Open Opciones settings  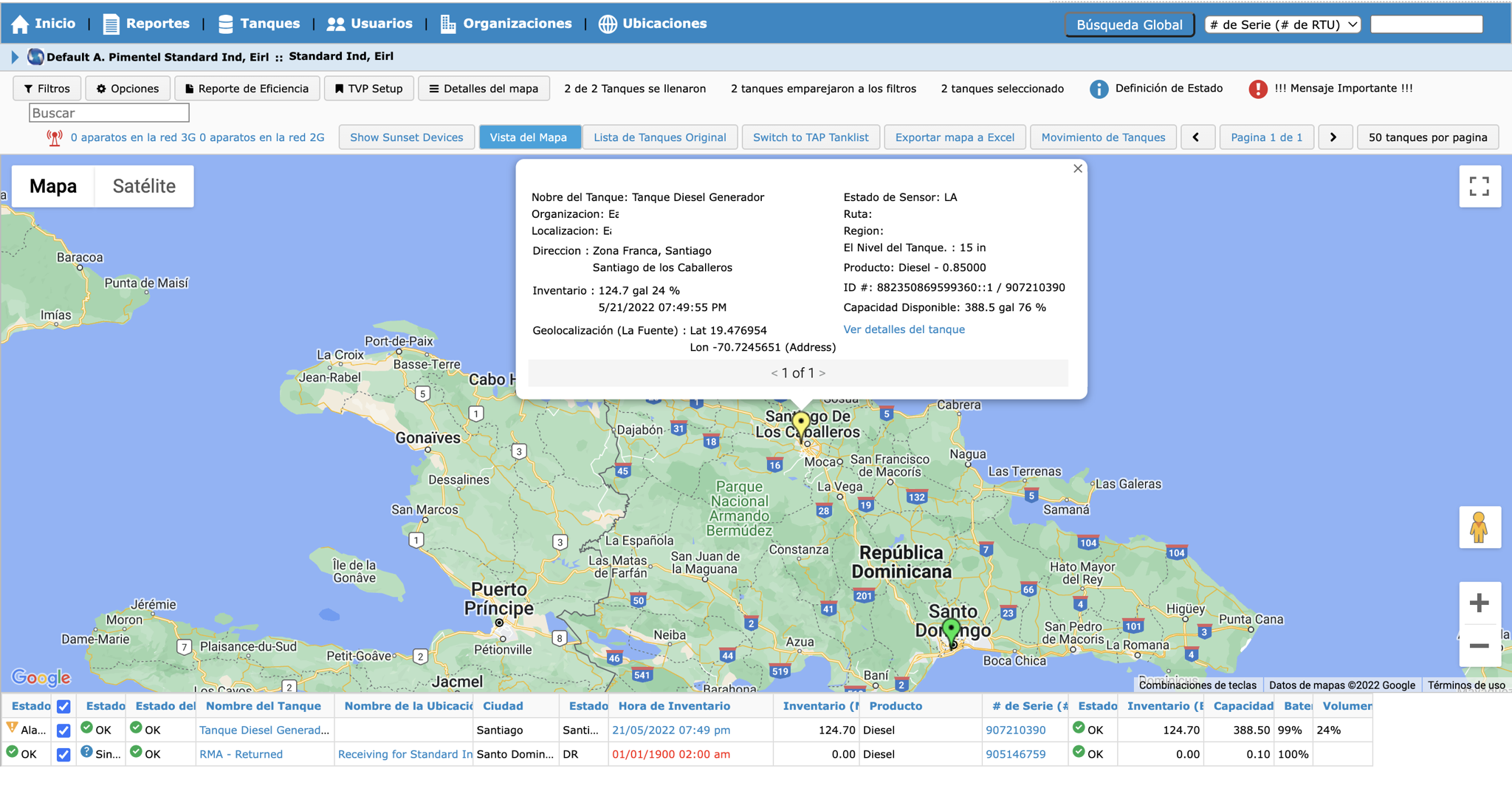[128, 89]
